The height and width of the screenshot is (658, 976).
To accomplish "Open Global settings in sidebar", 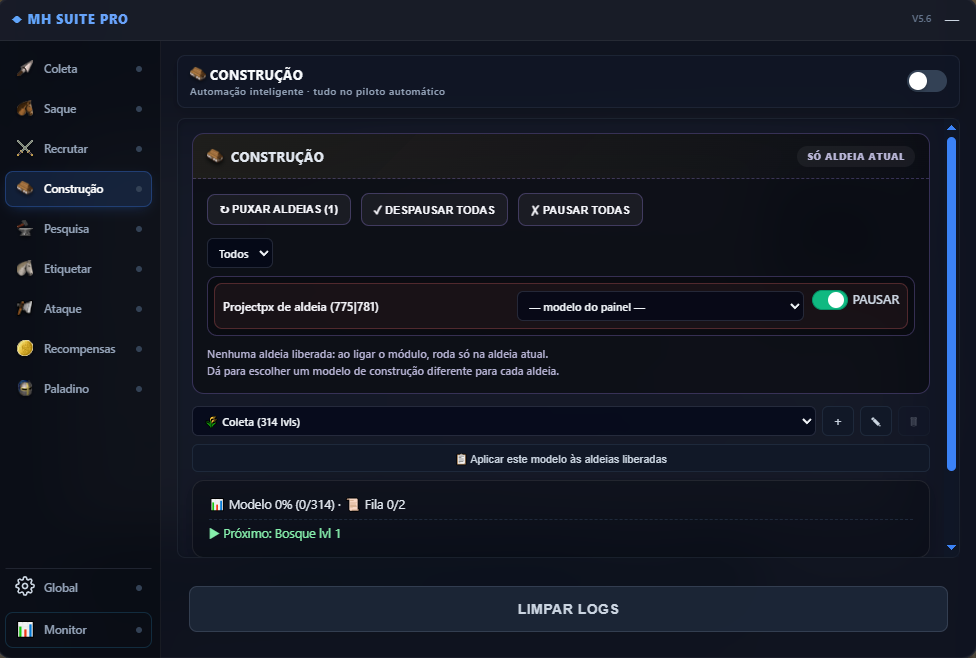I will click(78, 587).
